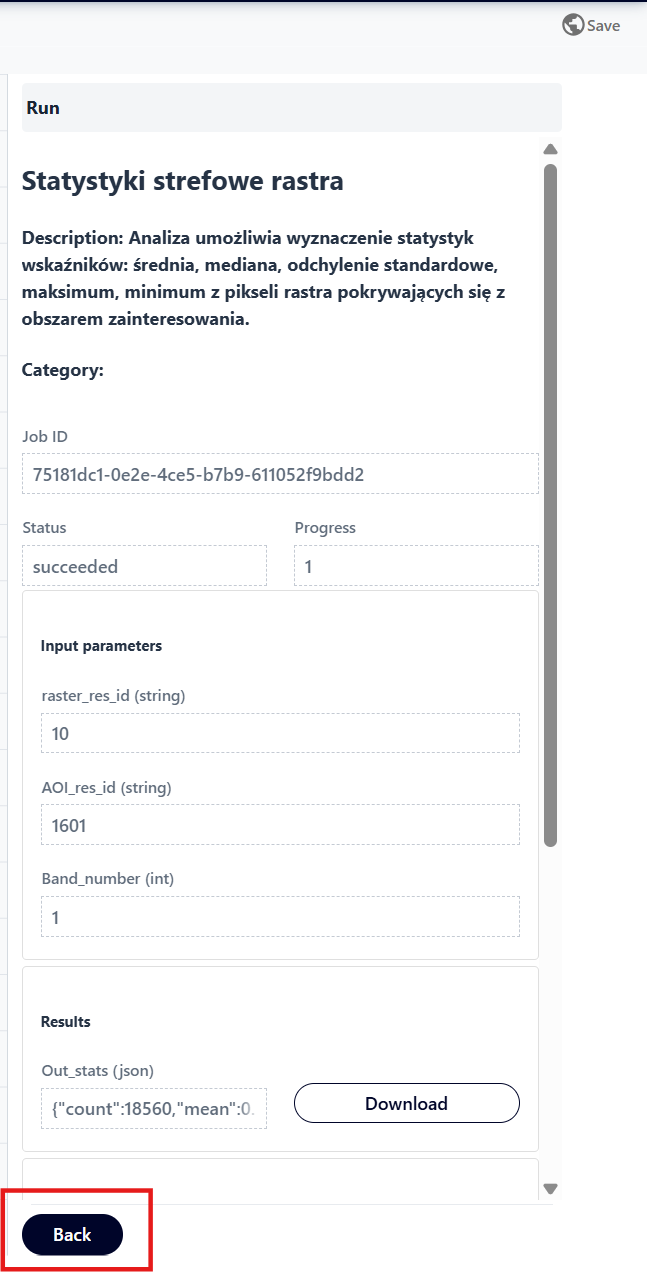
Task: Click the Out_stats json output field
Action: click(154, 1108)
